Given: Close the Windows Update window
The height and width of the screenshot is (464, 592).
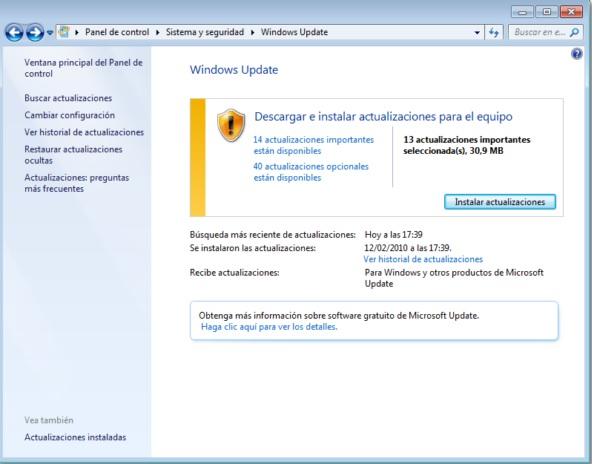Looking at the screenshot, I should tap(571, 12).
